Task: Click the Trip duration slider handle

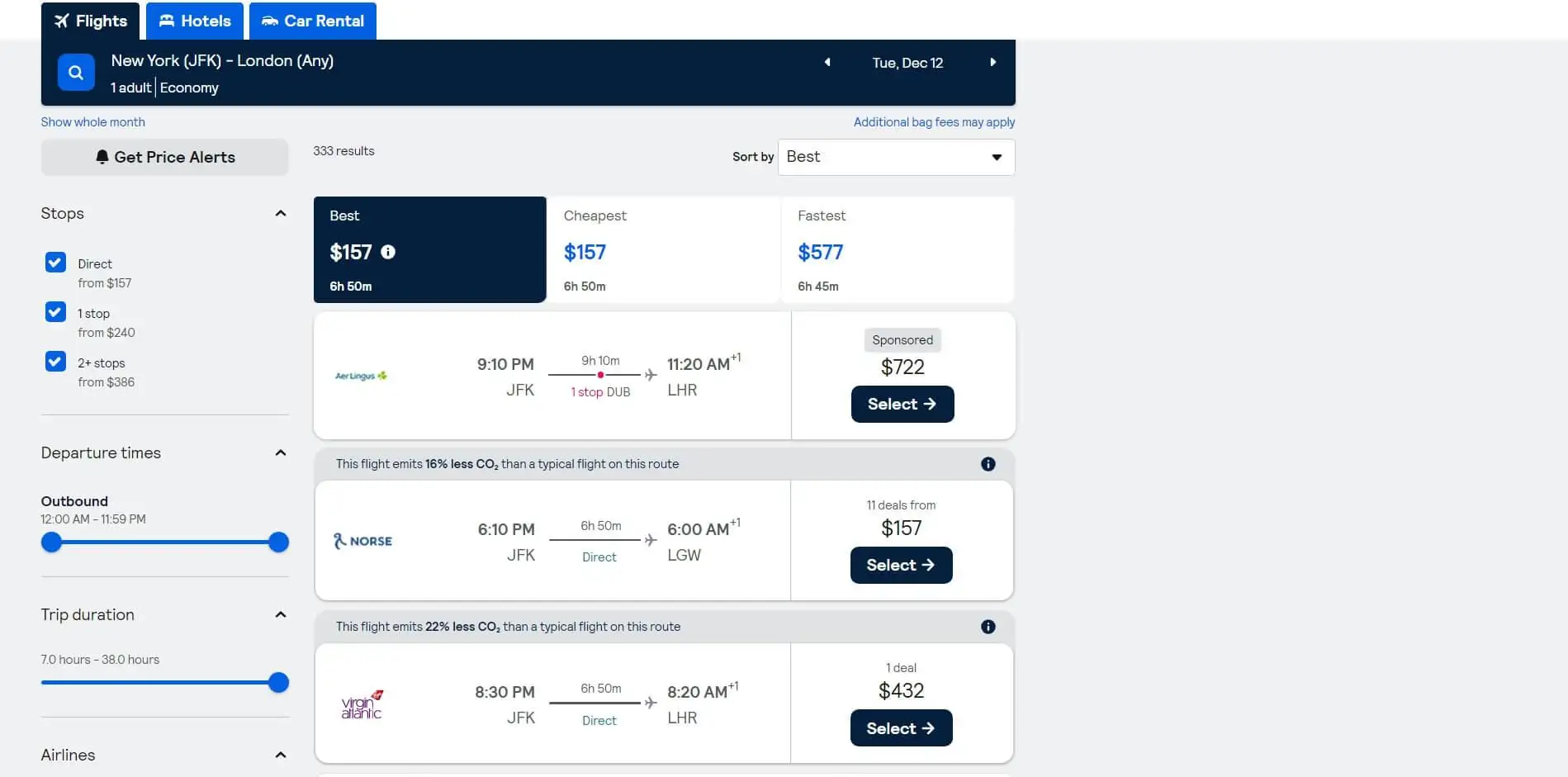Action: [279, 683]
